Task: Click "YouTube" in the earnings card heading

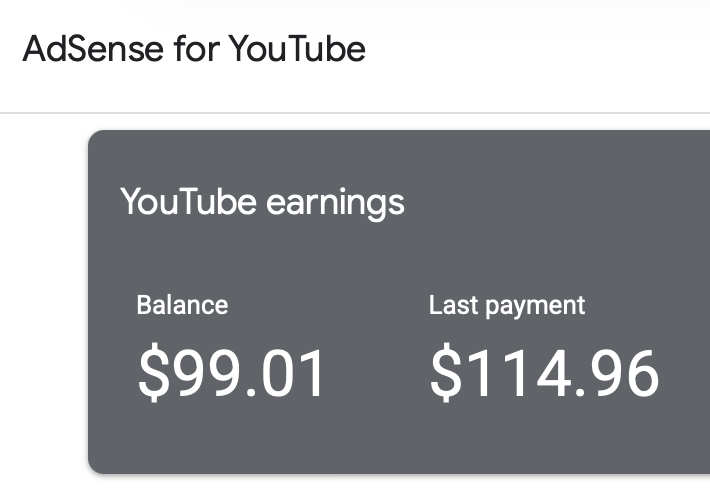Action: 188,201
